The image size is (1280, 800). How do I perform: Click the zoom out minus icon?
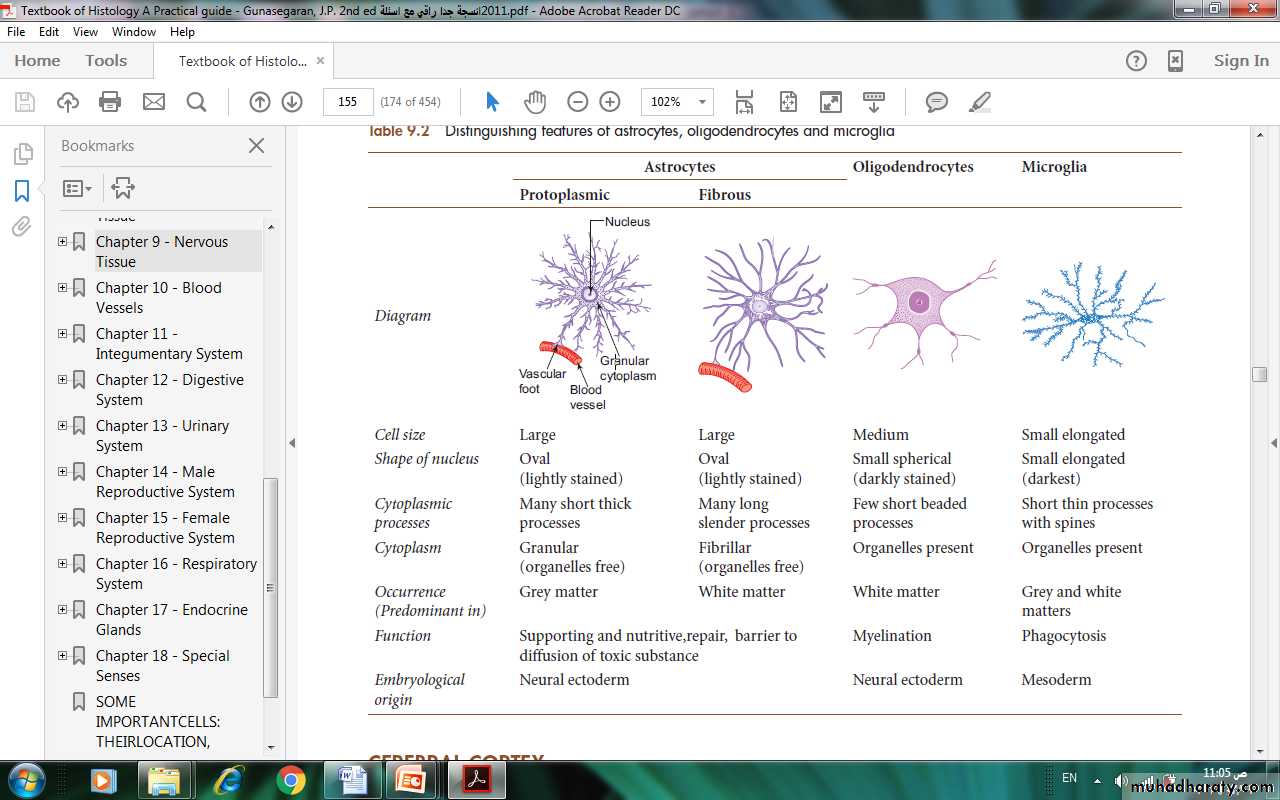[x=577, y=102]
